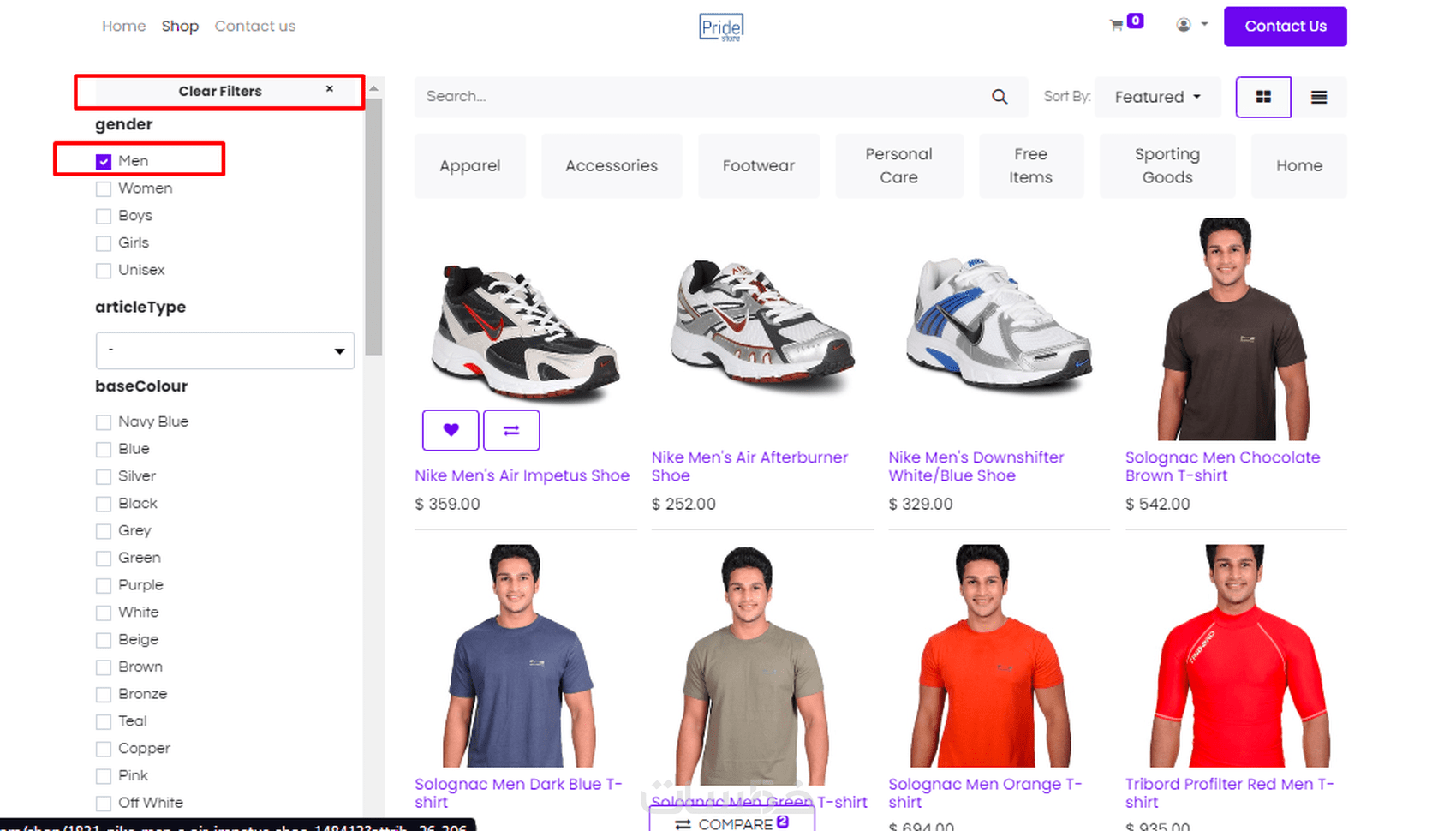
Task: Select the Free Items category tab
Action: click(1031, 166)
